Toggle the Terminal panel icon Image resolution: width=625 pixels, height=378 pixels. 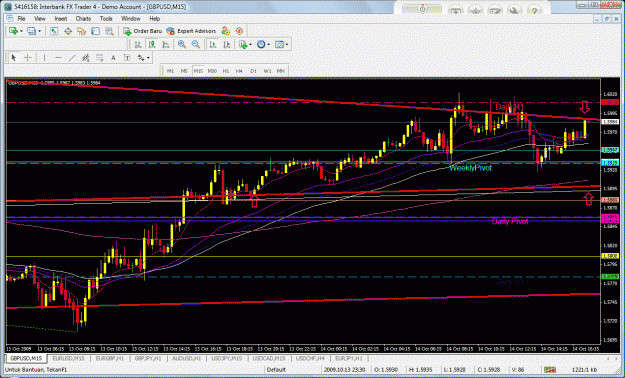click(x=95, y=31)
